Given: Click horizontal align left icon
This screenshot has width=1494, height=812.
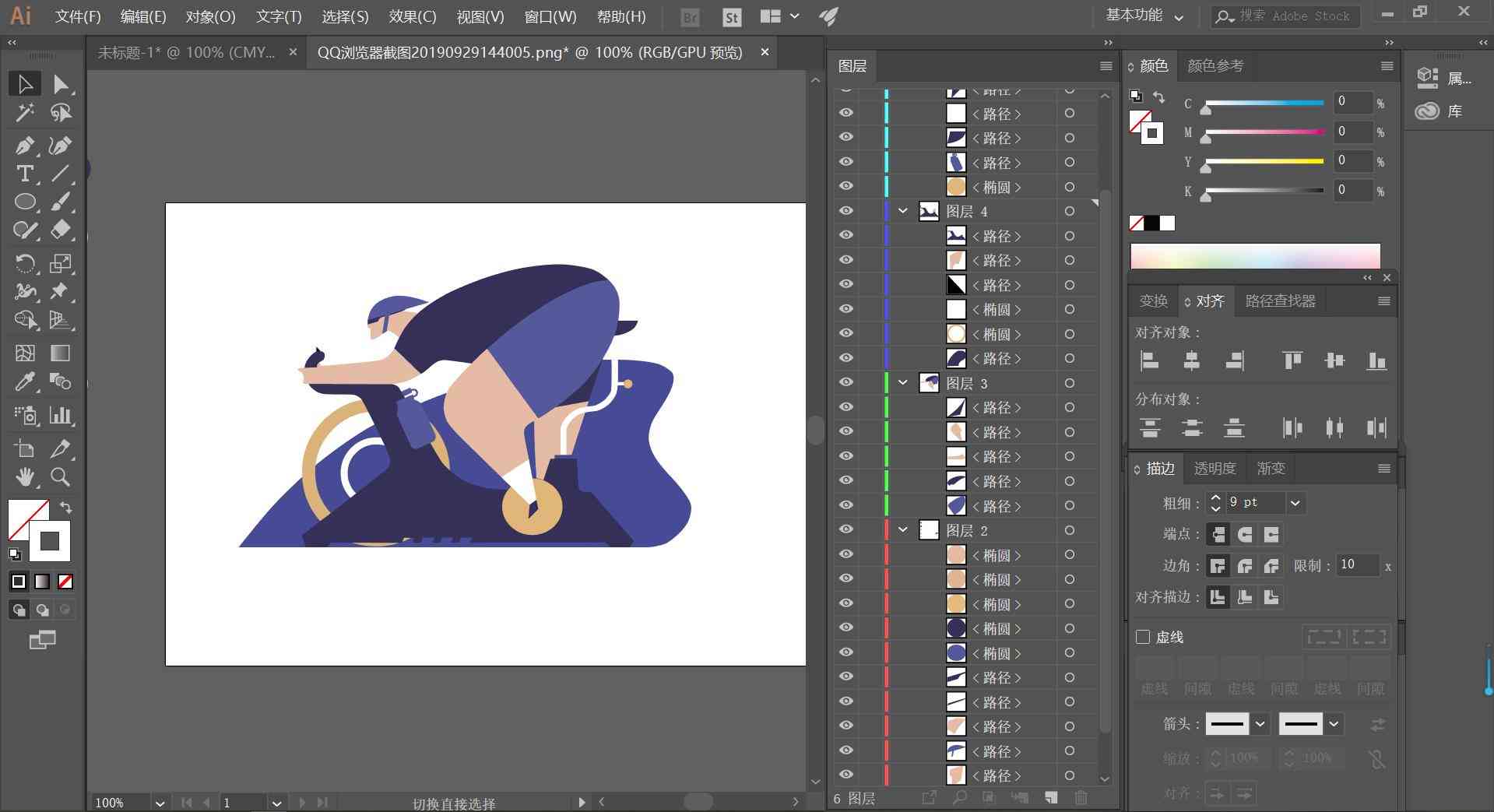Looking at the screenshot, I should (x=1150, y=360).
